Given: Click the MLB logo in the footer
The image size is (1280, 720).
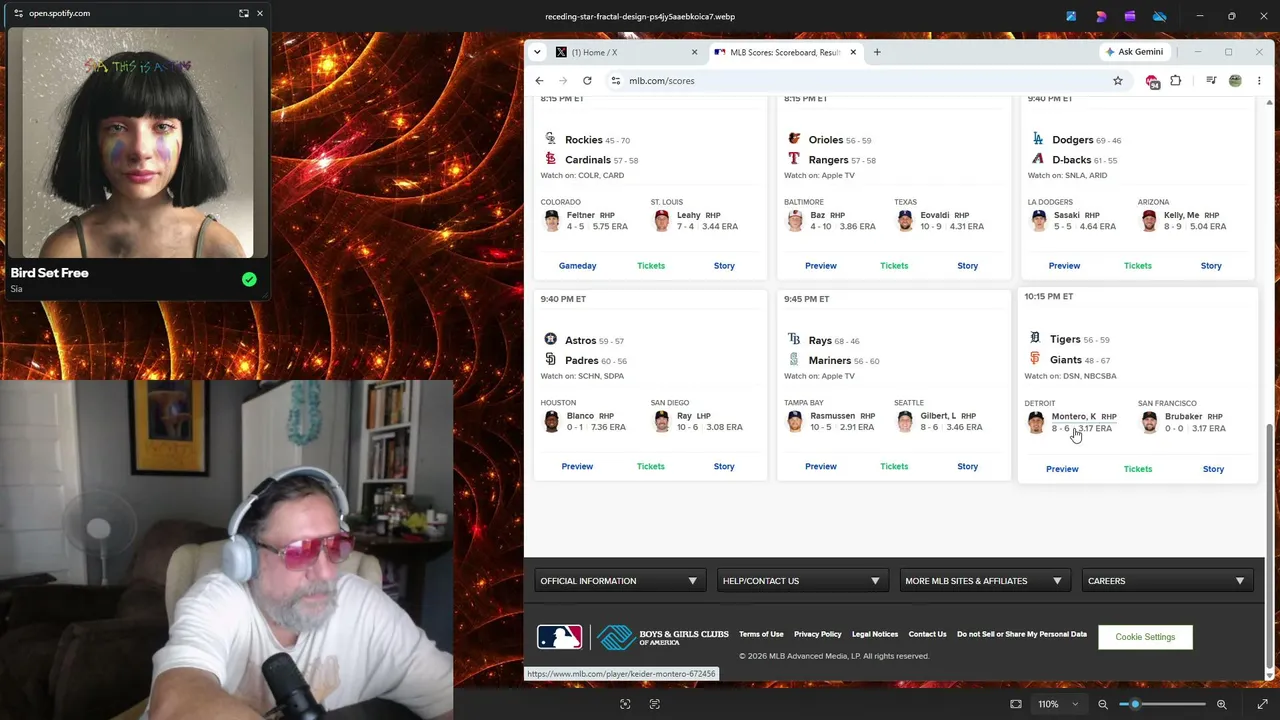Looking at the screenshot, I should click(x=559, y=637).
